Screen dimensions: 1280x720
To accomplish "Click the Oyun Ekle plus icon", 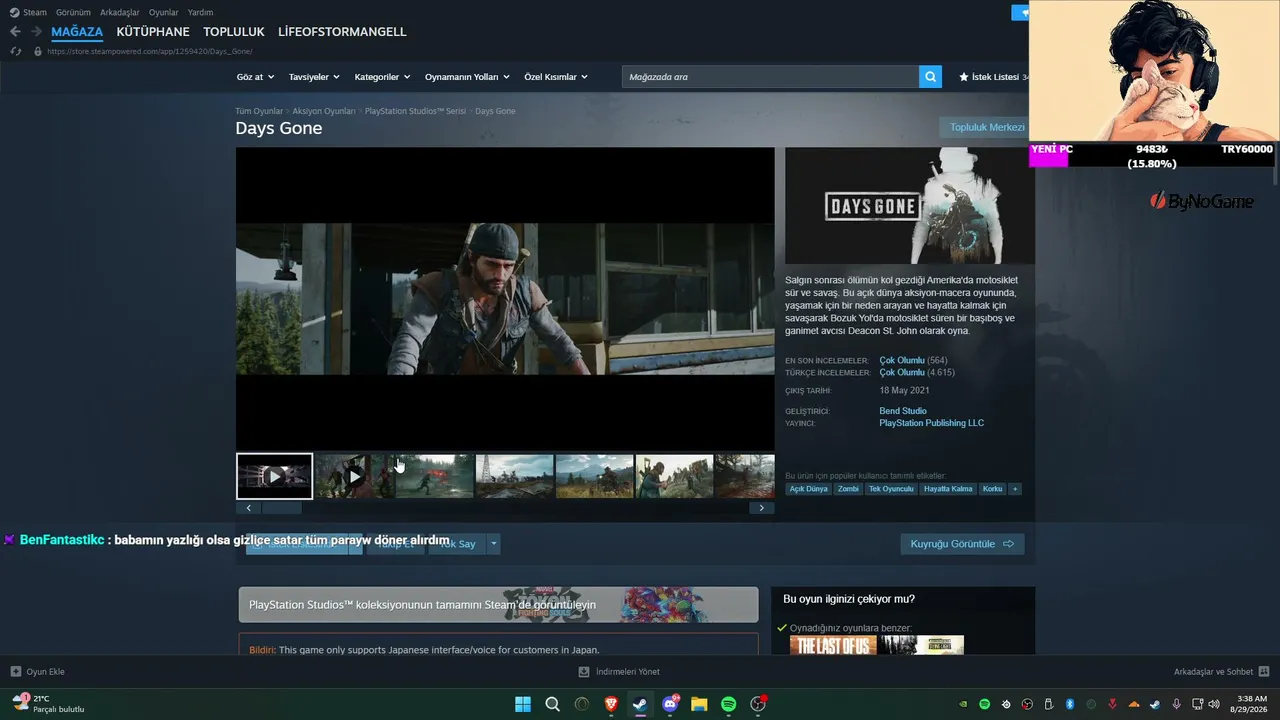I will (15, 672).
